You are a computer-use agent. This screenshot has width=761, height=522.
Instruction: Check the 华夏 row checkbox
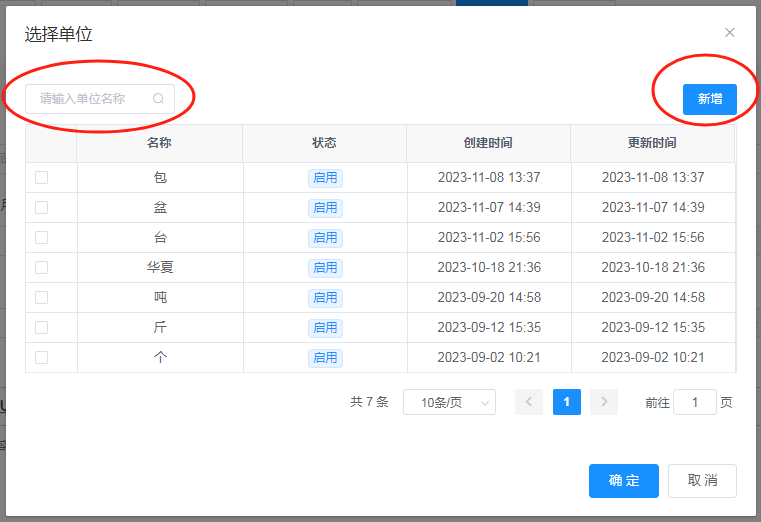tap(42, 268)
